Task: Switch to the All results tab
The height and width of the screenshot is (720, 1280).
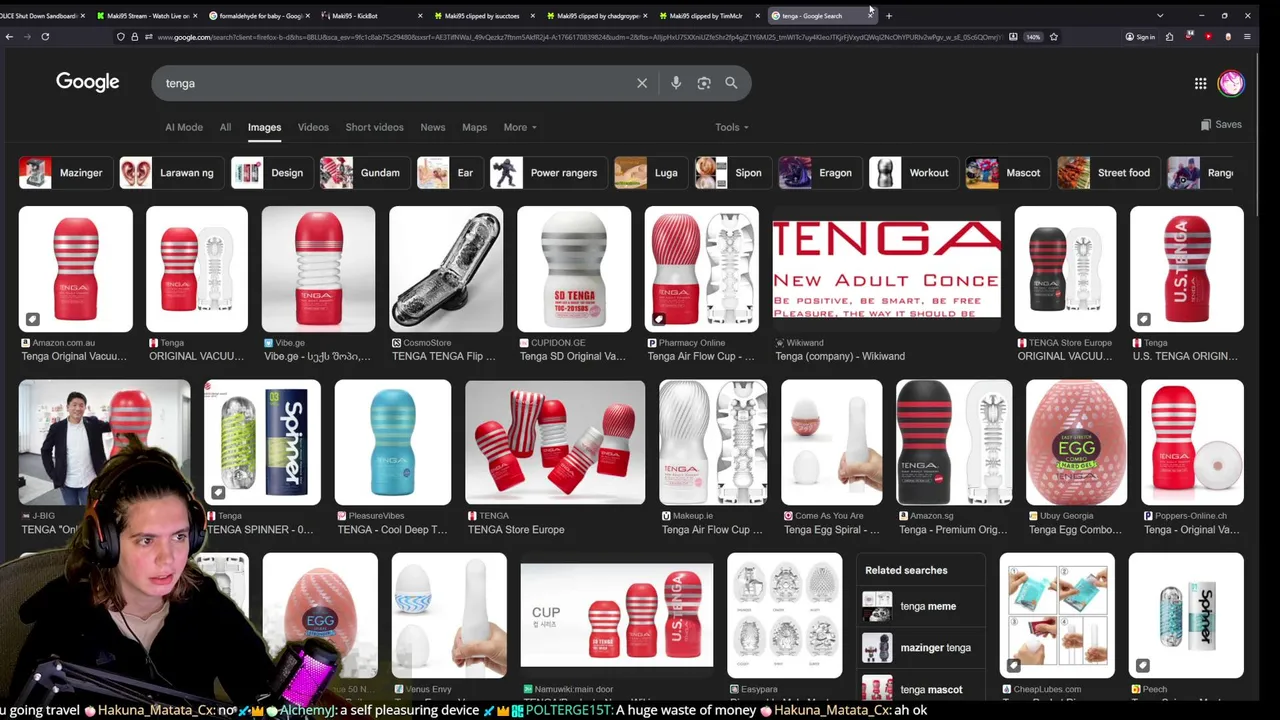Action: coord(225,127)
